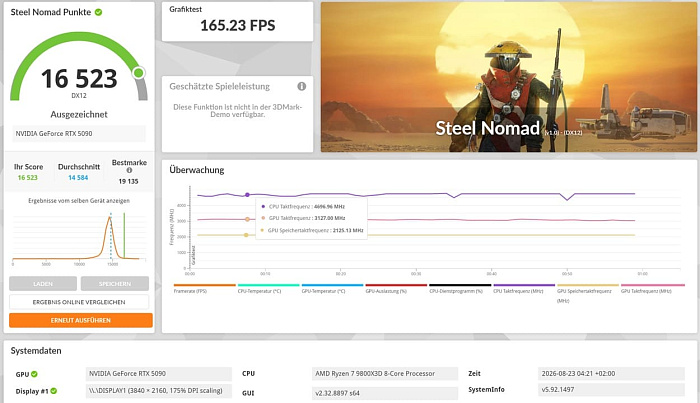Click the Durchschnitt value 14 584
Viewport: 700px width, 403px height.
coord(78,178)
